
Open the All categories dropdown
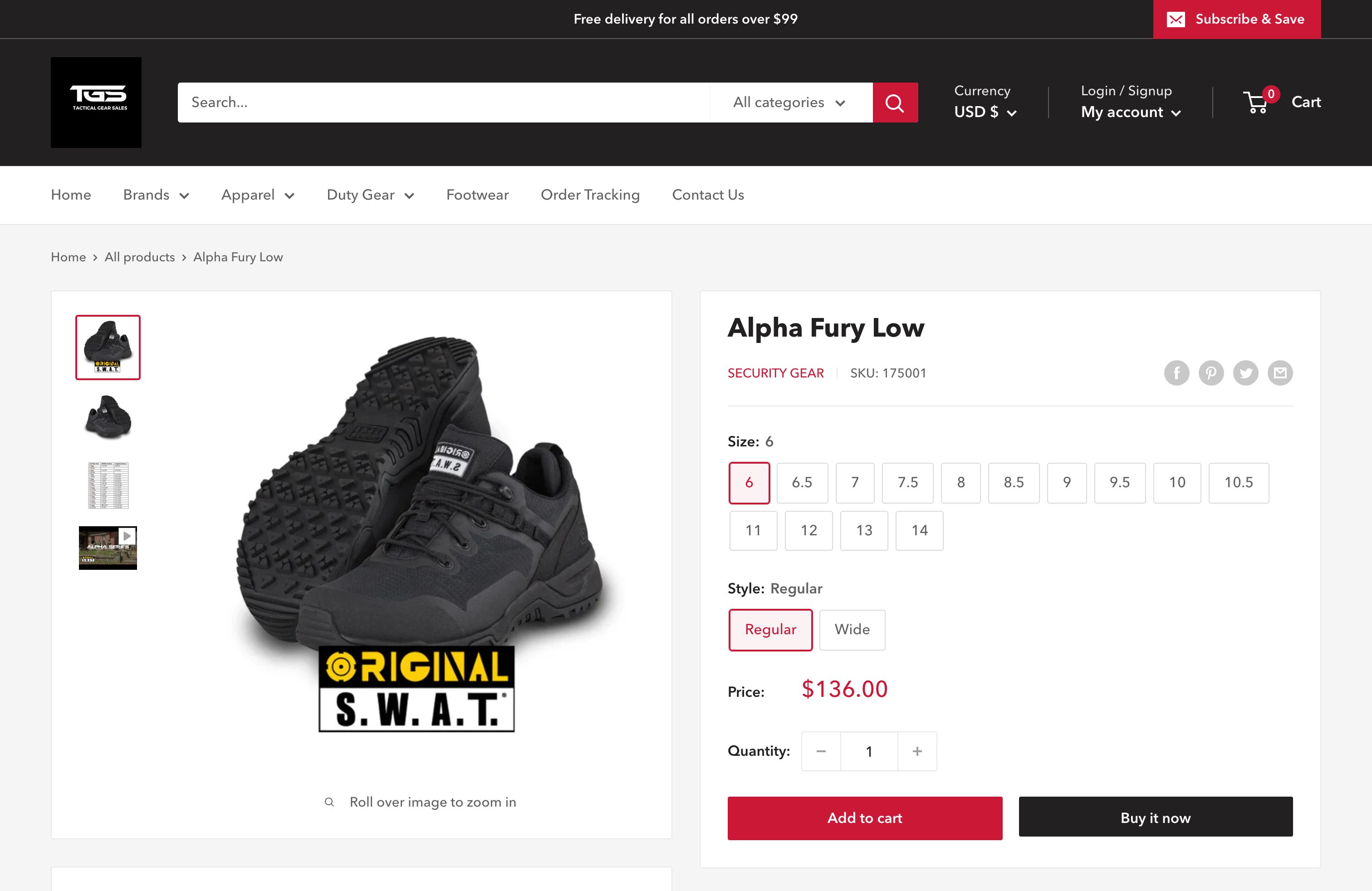point(790,103)
